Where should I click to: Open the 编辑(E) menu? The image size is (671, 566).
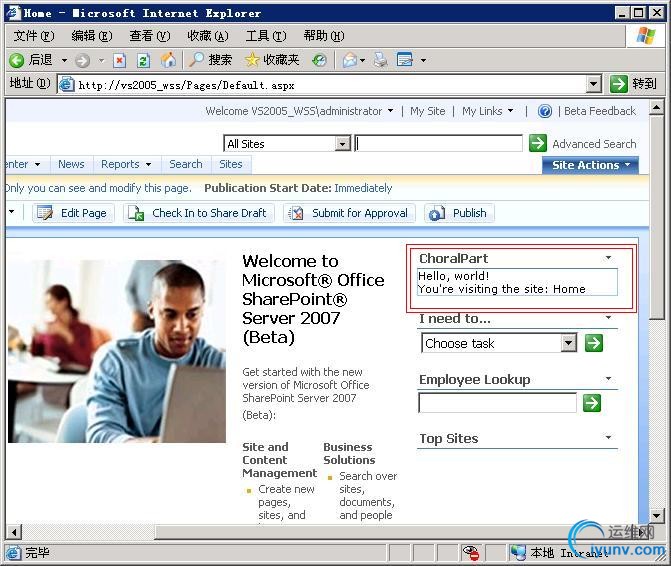tap(92, 36)
